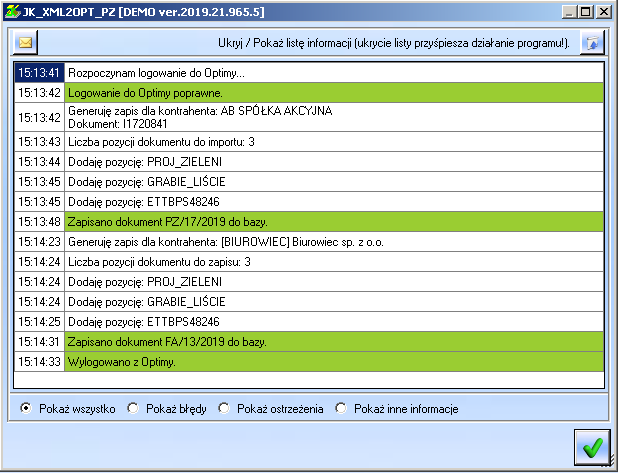This screenshot has width=618, height=473.
Task: Click the clear list trash icon
Action: [x=592, y=43]
